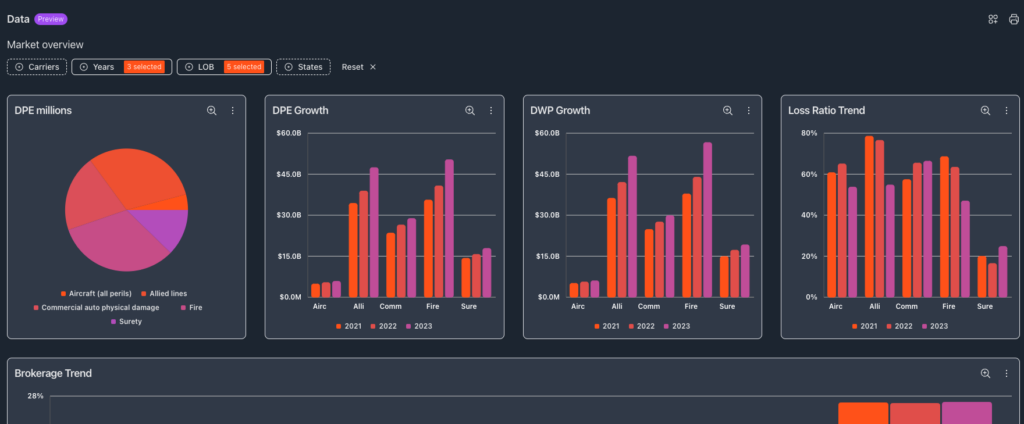The height and width of the screenshot is (424, 1024).
Task: Click the X icon next to Reset
Action: click(373, 67)
